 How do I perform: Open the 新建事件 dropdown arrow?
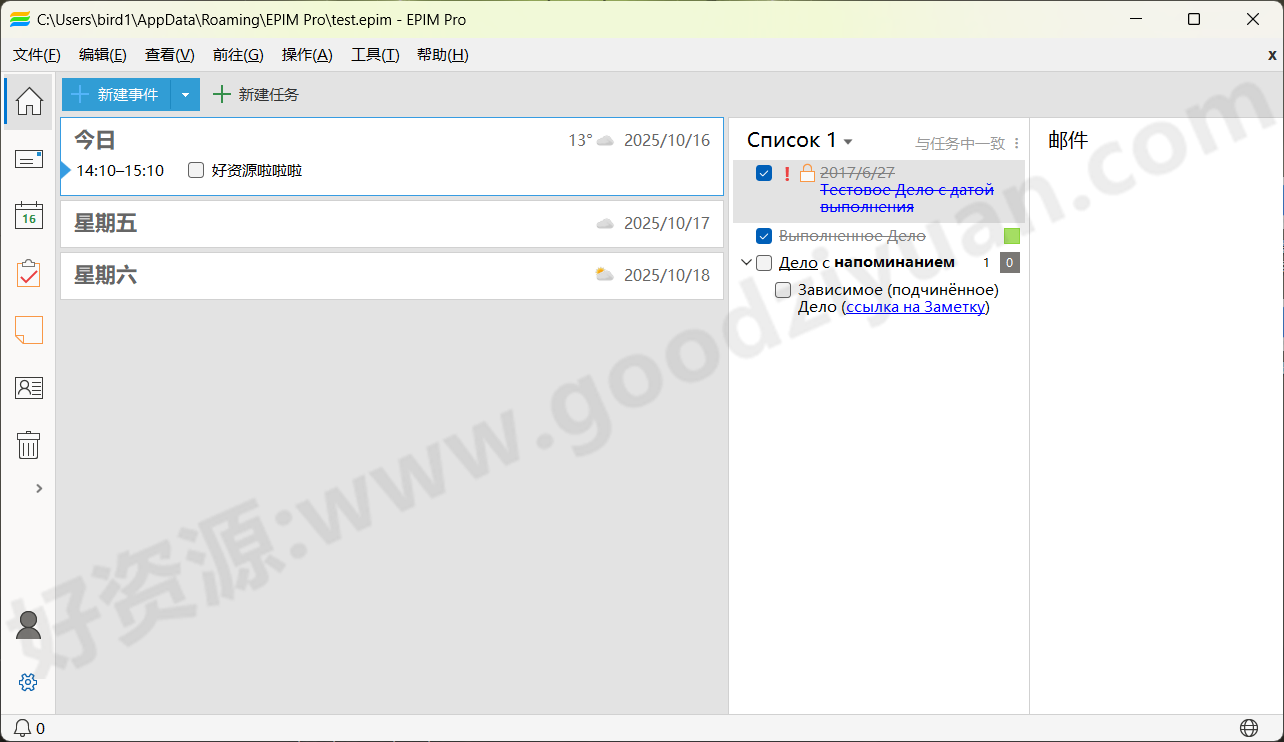184,93
